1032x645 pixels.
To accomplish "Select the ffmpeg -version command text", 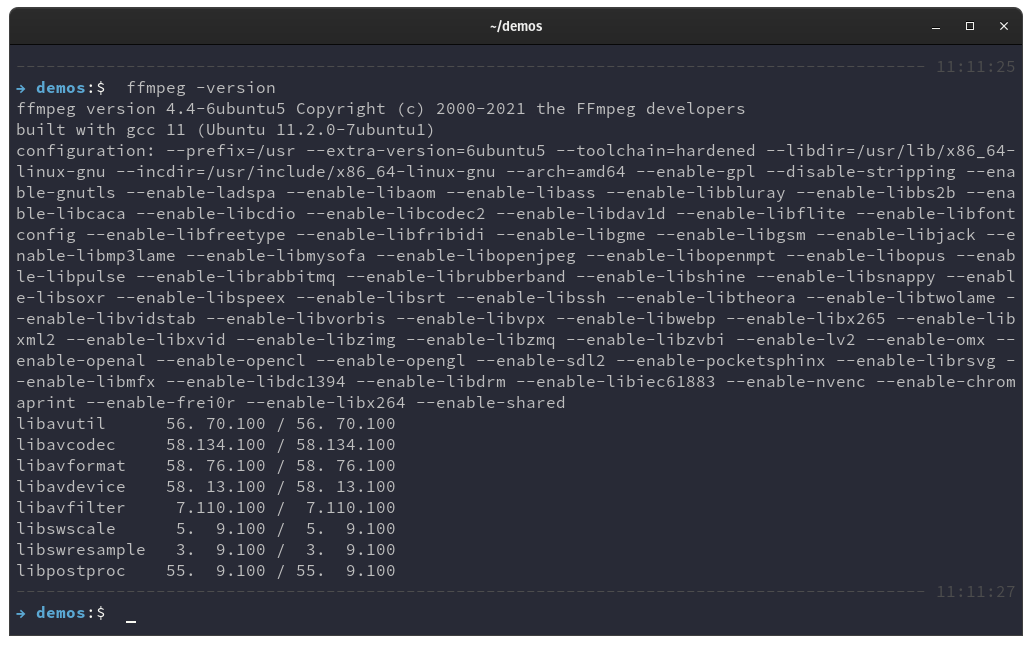I will pyautogui.click(x=203, y=87).
